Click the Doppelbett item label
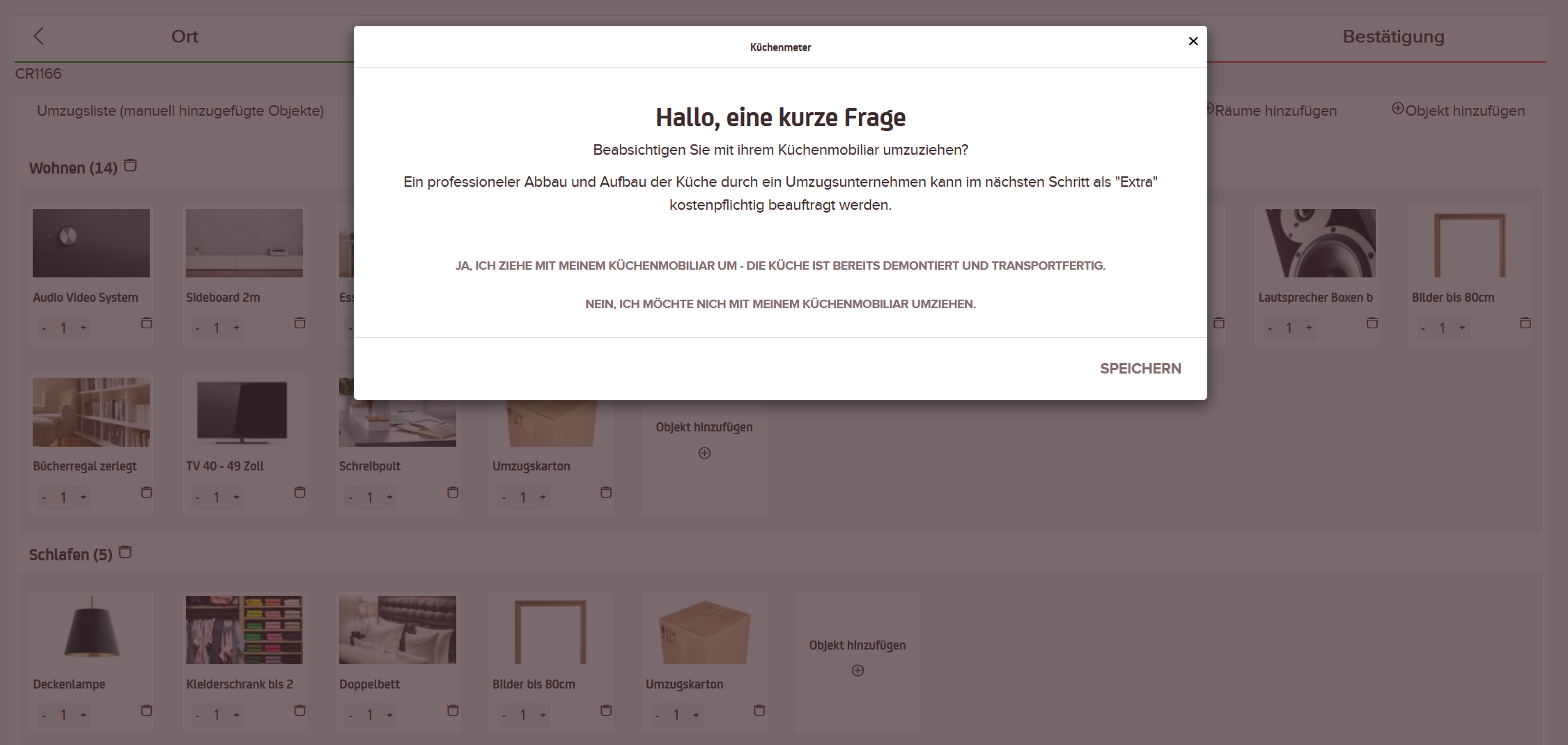The image size is (1568, 745). [369, 684]
